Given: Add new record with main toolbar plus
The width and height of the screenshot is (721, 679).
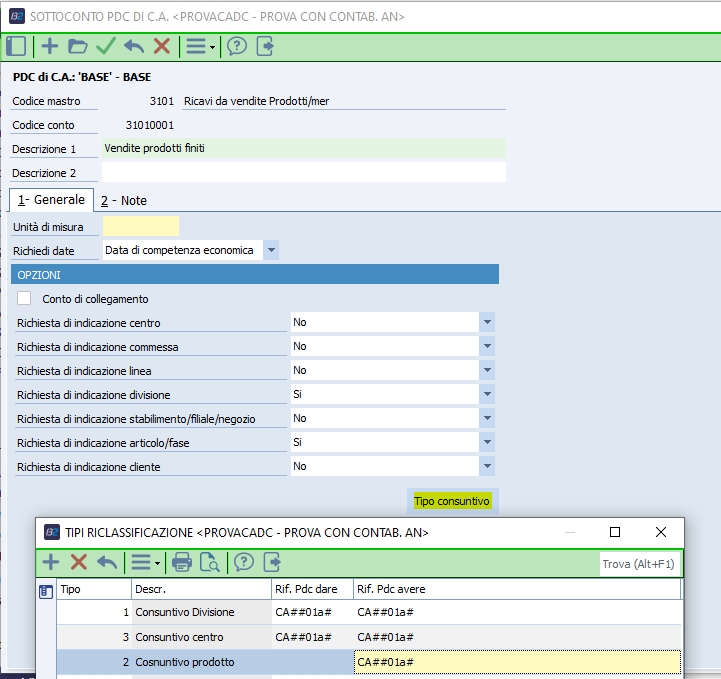Looking at the screenshot, I should 50,46.
